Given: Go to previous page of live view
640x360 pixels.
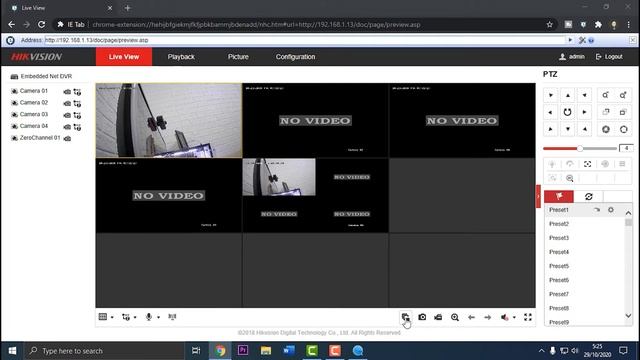Looking at the screenshot, I should point(471,317).
